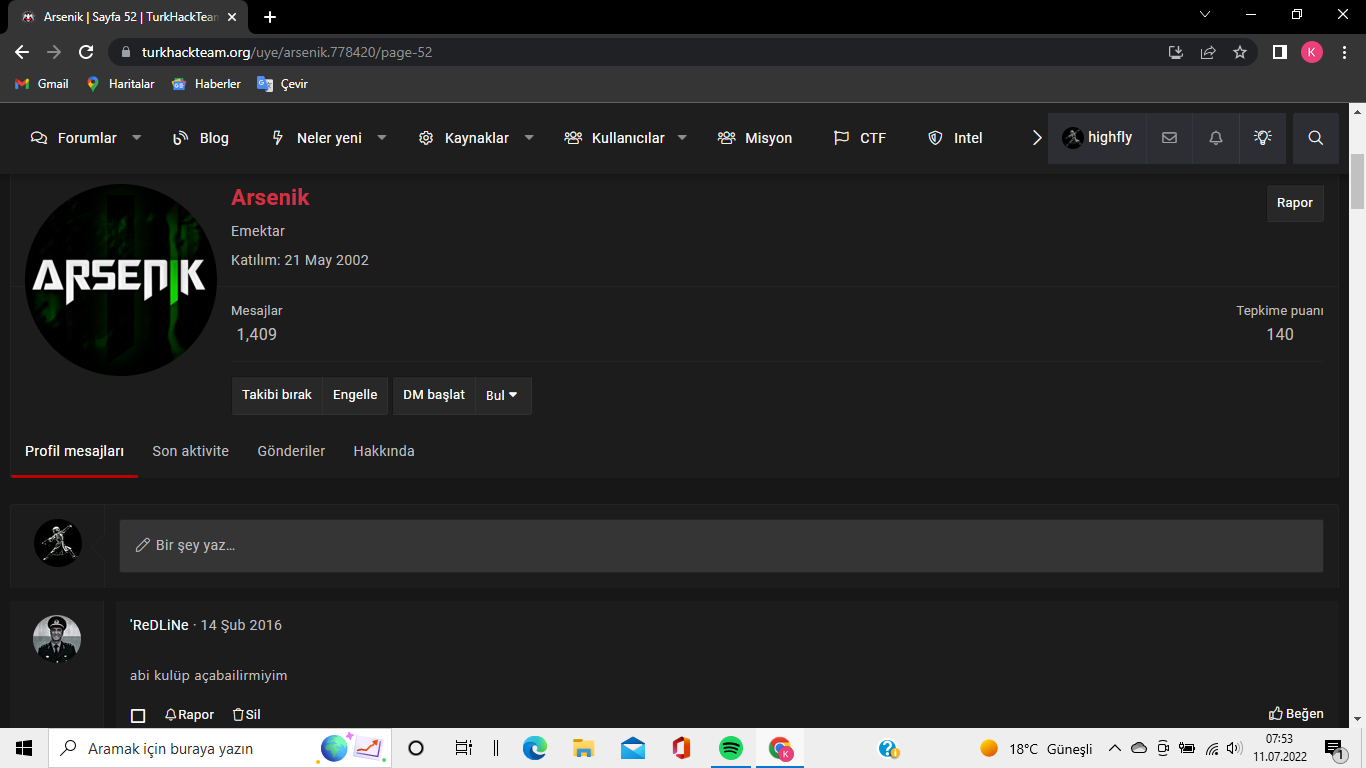Click Sil under 'ReDLiNe's message
This screenshot has width=1366, height=768.
point(246,715)
